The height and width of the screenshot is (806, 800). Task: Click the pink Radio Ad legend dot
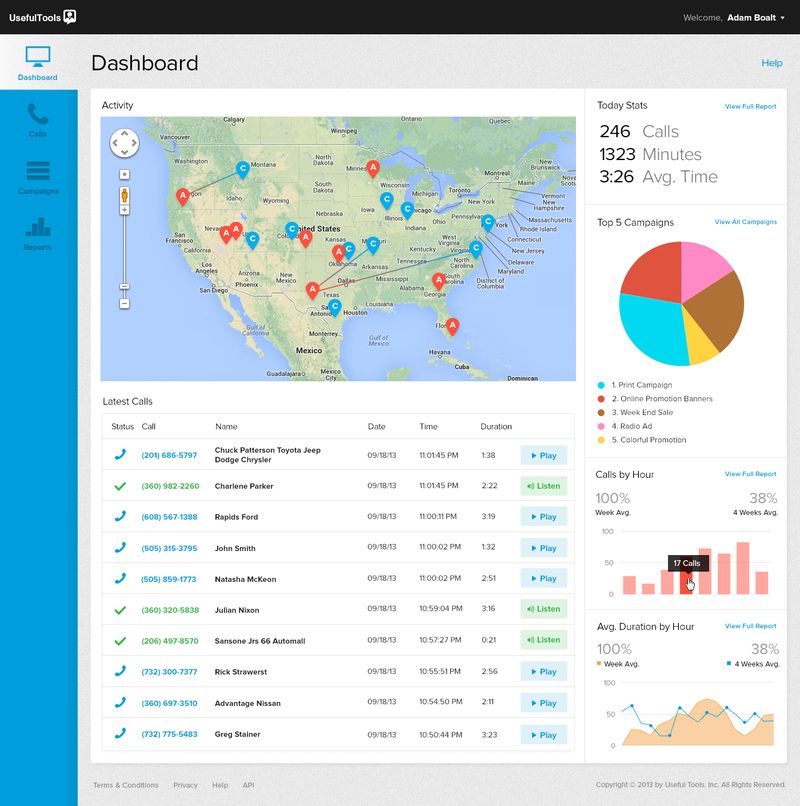click(x=601, y=426)
